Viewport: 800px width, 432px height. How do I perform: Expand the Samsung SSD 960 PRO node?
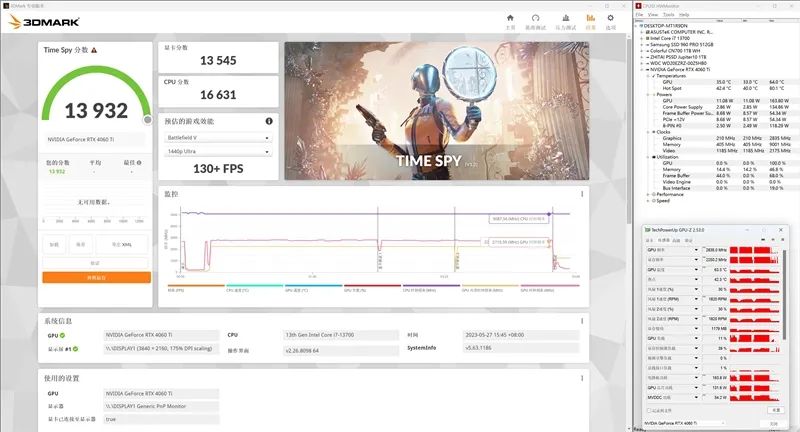click(x=642, y=44)
